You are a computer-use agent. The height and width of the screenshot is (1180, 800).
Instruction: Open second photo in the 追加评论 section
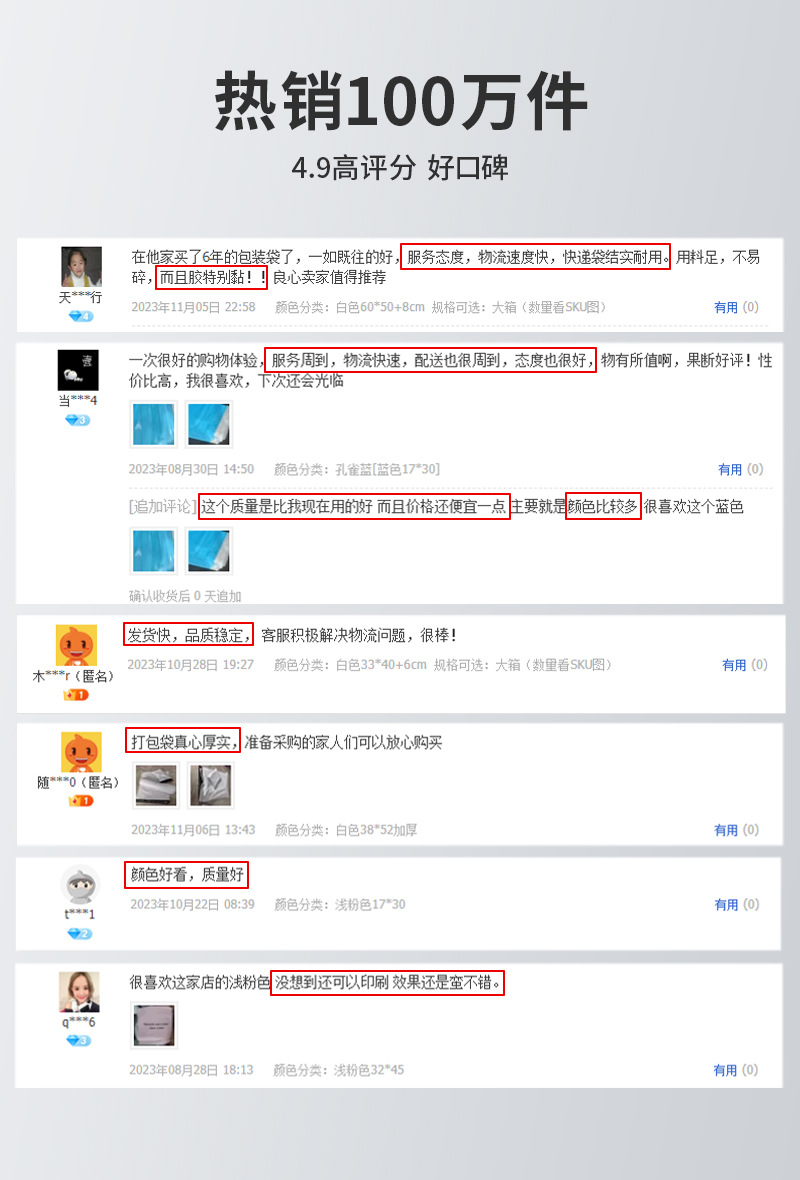tap(208, 551)
